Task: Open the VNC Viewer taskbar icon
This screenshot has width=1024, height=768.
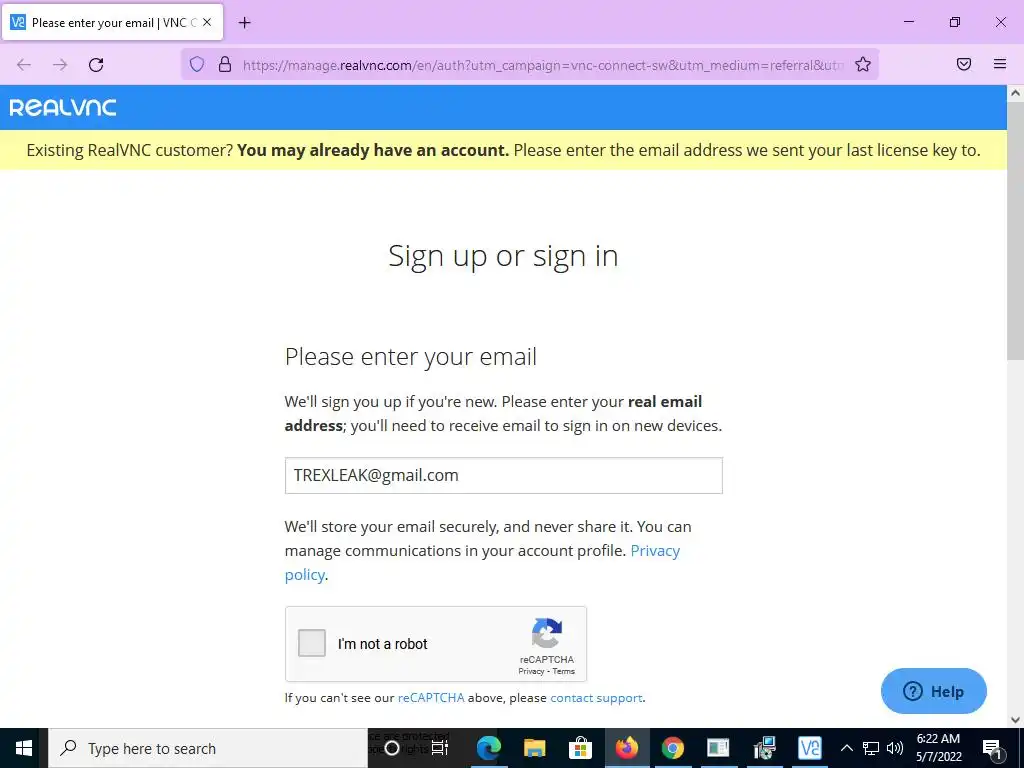Action: [x=809, y=748]
